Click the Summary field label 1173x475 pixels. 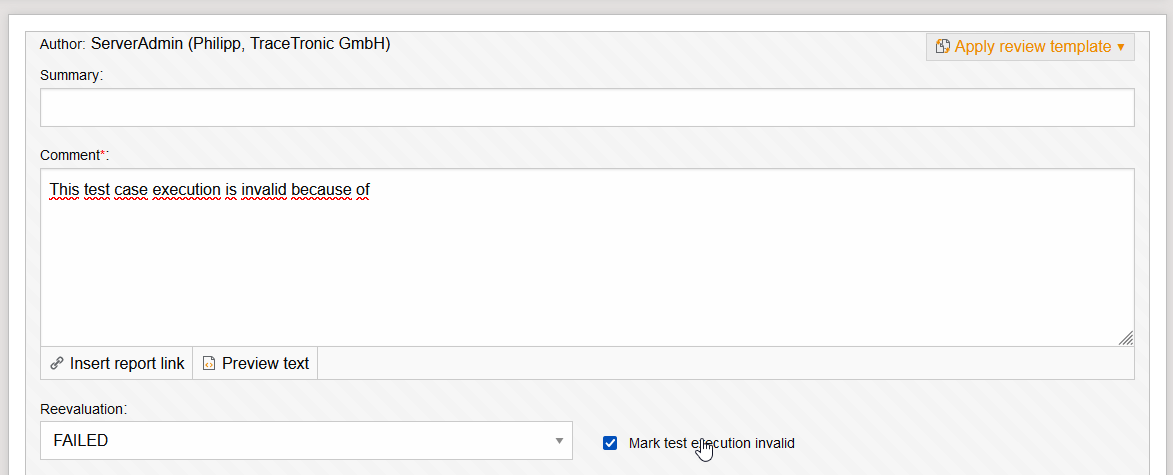click(x=71, y=75)
